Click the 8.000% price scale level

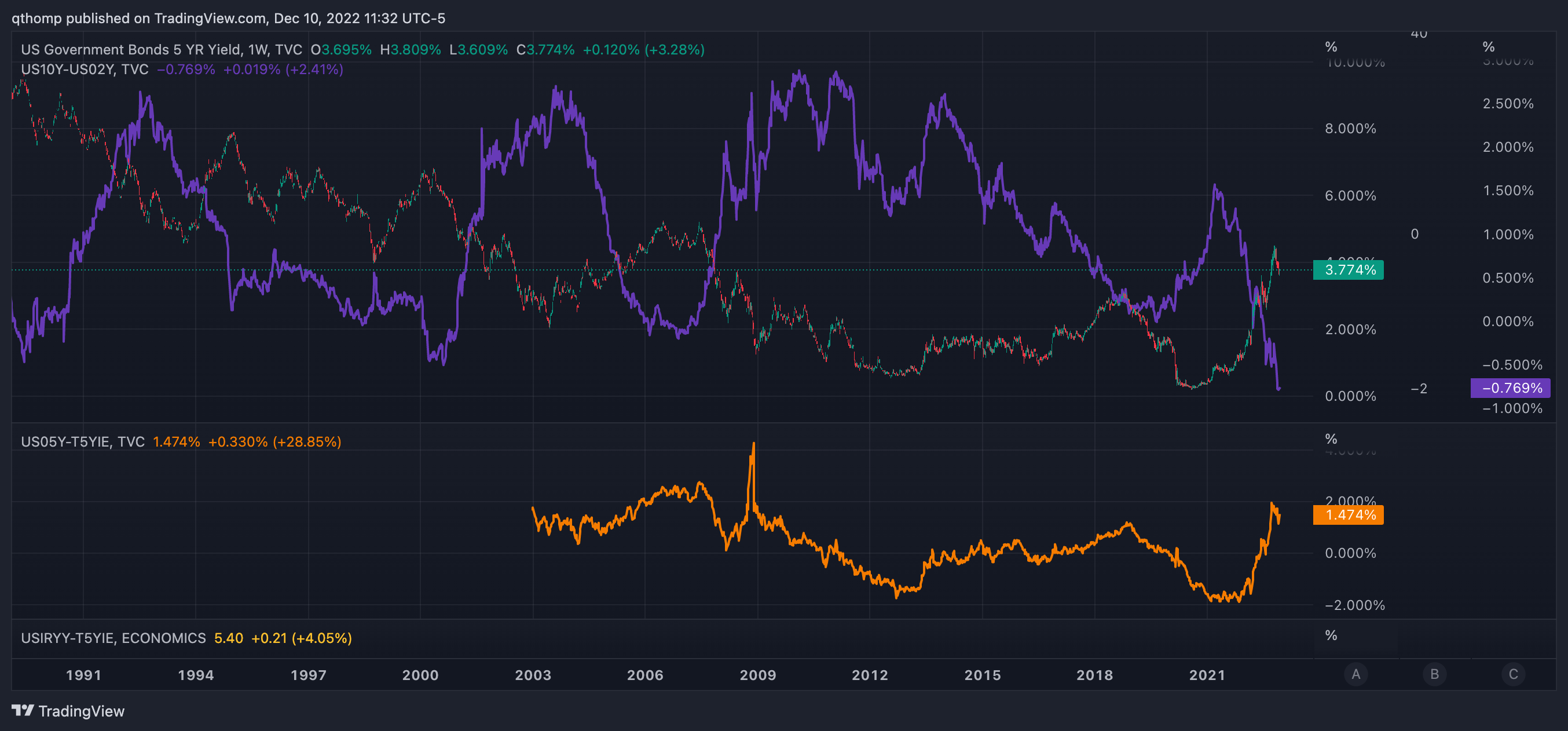point(1350,129)
